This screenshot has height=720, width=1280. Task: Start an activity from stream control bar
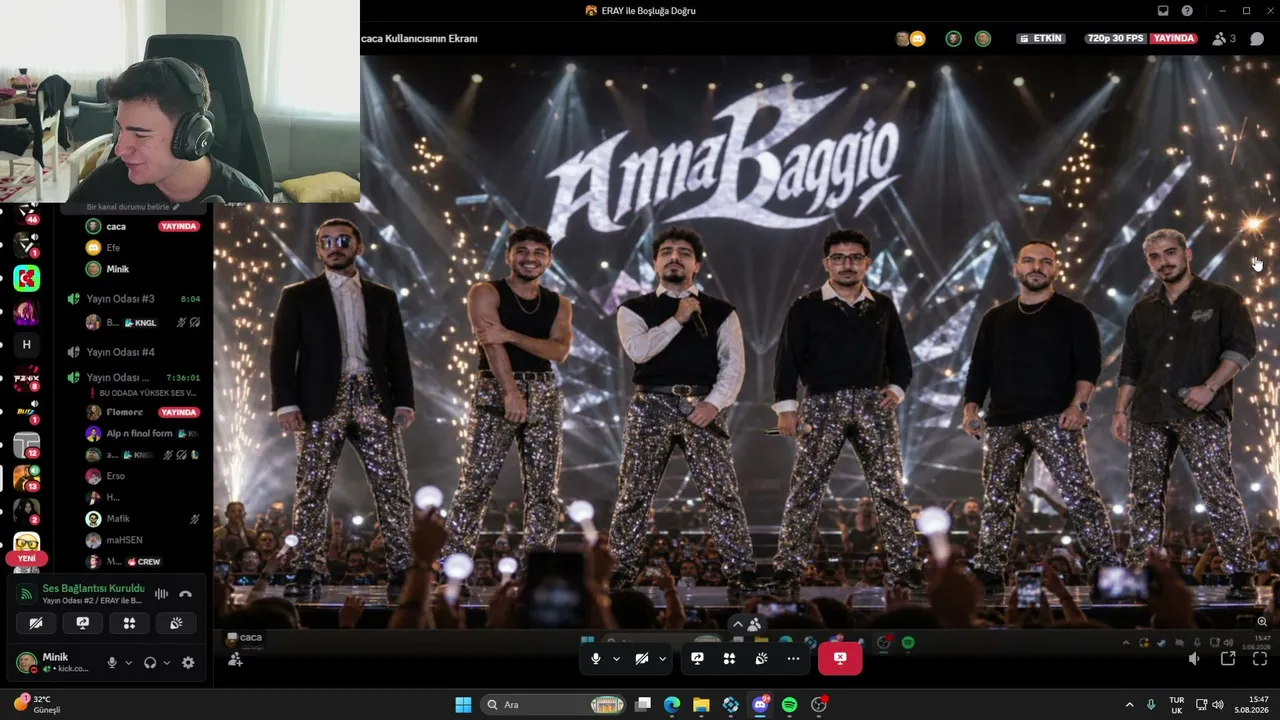tap(729, 658)
